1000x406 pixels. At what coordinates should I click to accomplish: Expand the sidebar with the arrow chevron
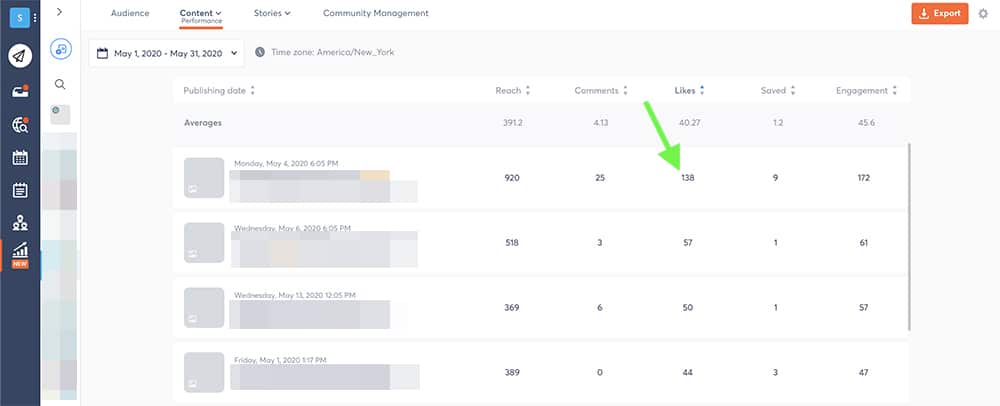point(60,12)
